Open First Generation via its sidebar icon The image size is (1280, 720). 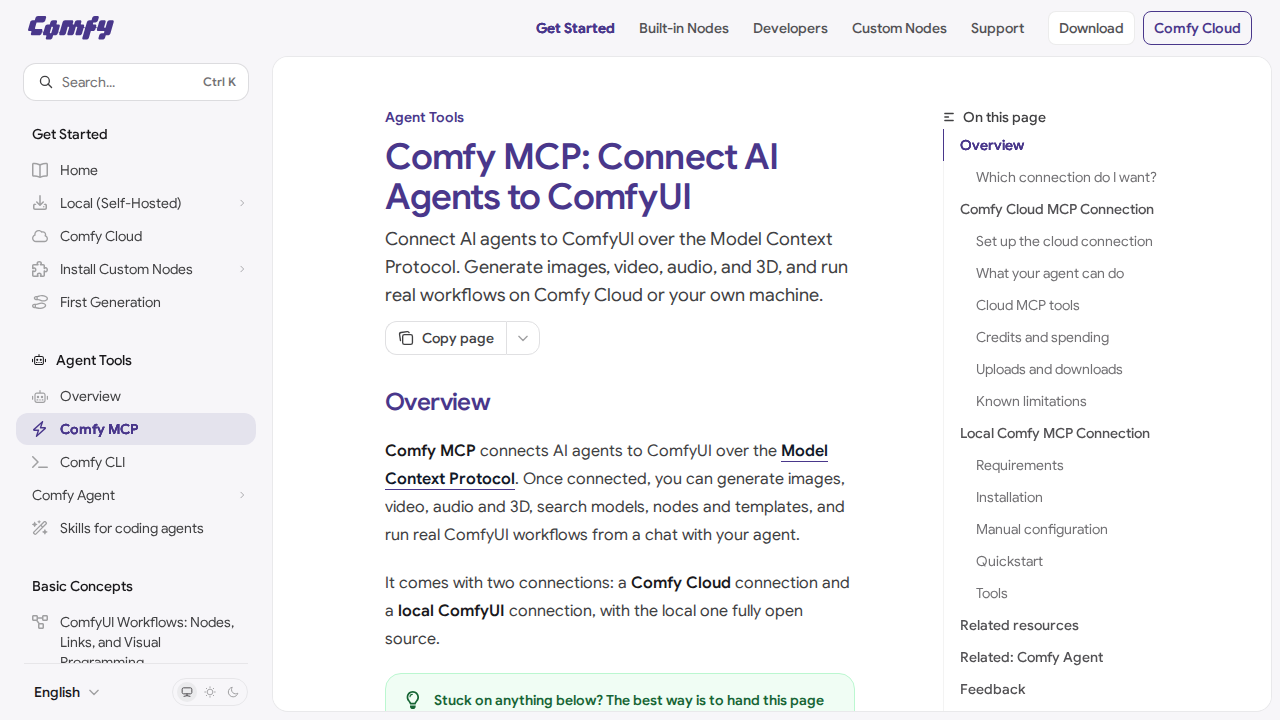pyautogui.click(x=40, y=302)
